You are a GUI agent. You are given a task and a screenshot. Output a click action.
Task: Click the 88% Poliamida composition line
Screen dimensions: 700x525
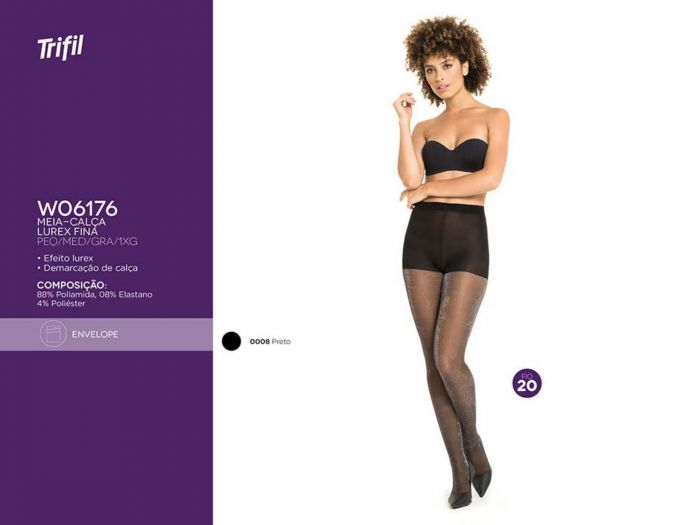click(x=95, y=295)
